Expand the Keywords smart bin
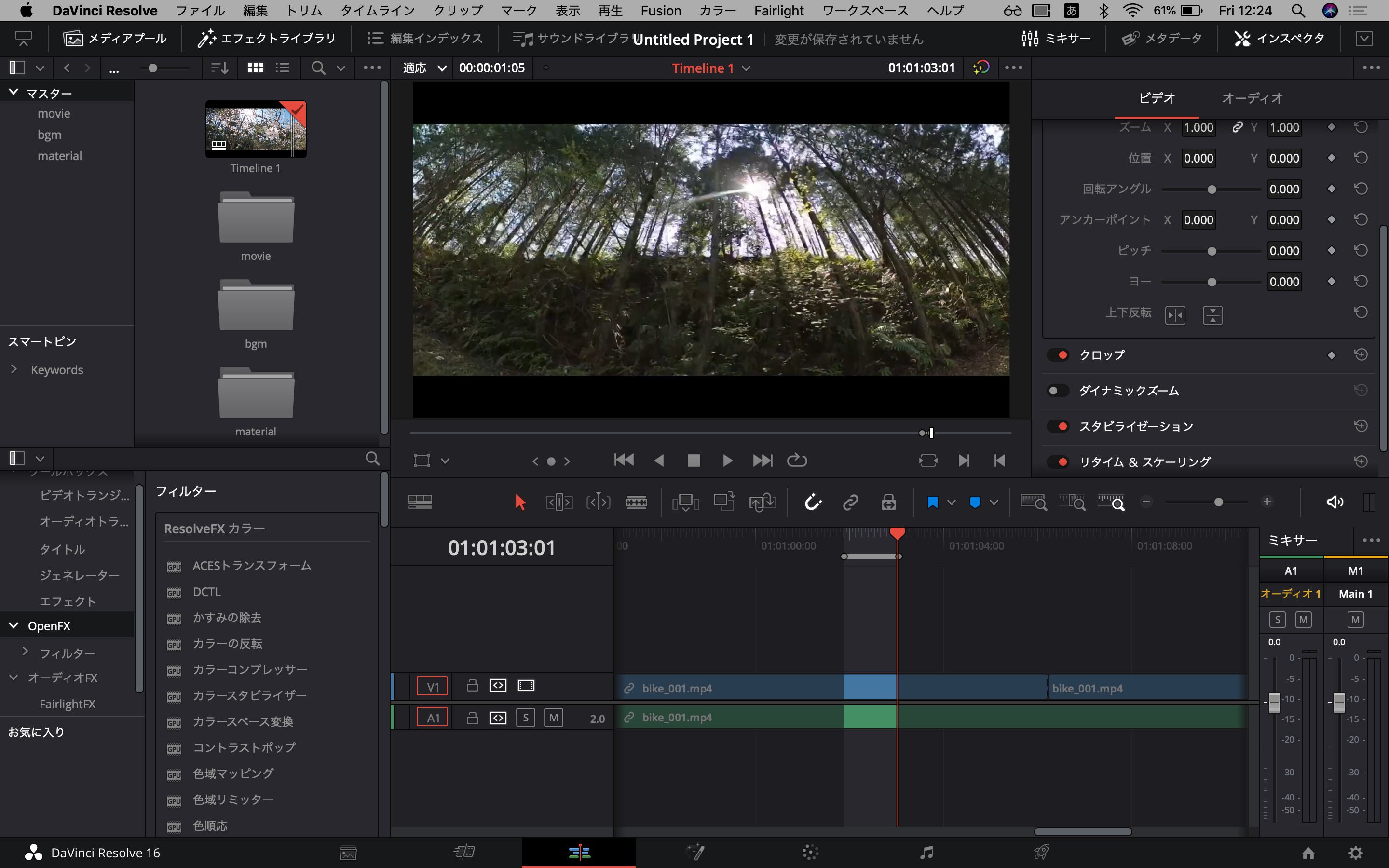The width and height of the screenshot is (1389, 868). pyautogui.click(x=14, y=369)
